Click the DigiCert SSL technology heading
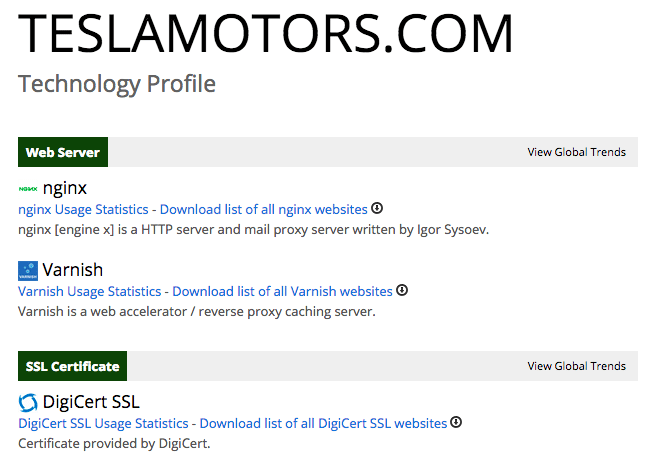The image size is (650, 460). [91, 403]
